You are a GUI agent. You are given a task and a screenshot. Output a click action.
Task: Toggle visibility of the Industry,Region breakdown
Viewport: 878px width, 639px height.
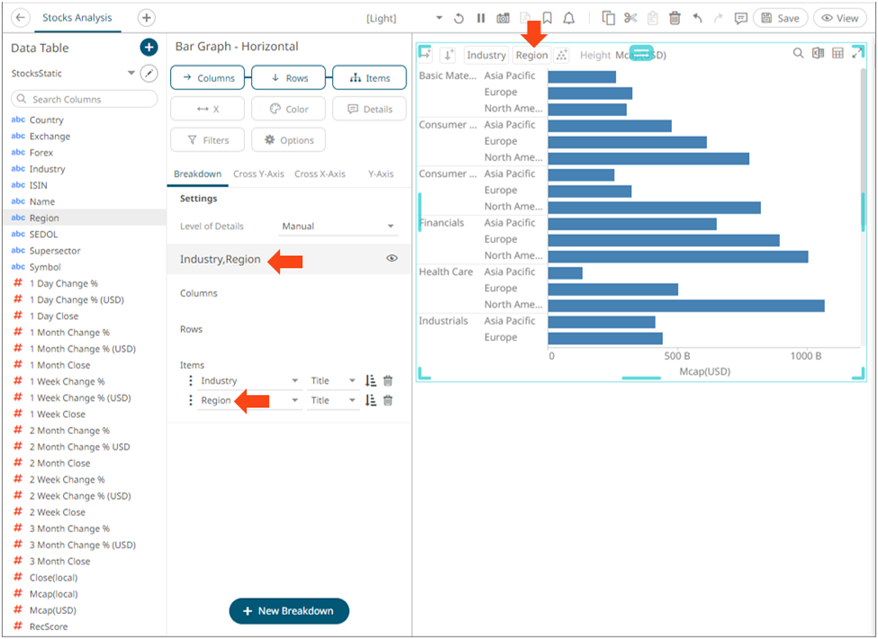coord(392,258)
